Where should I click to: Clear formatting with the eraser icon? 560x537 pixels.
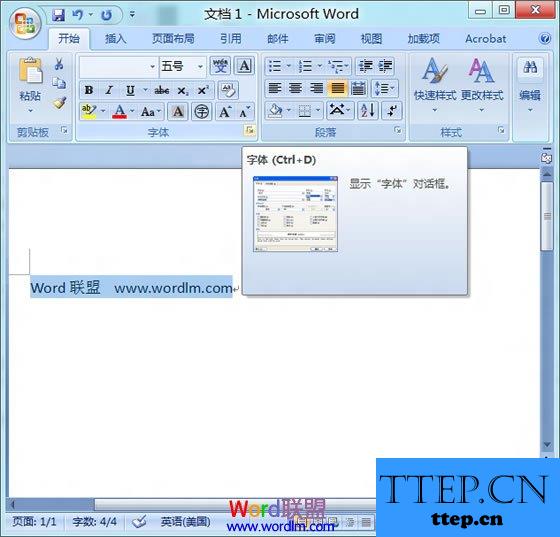click(228, 90)
